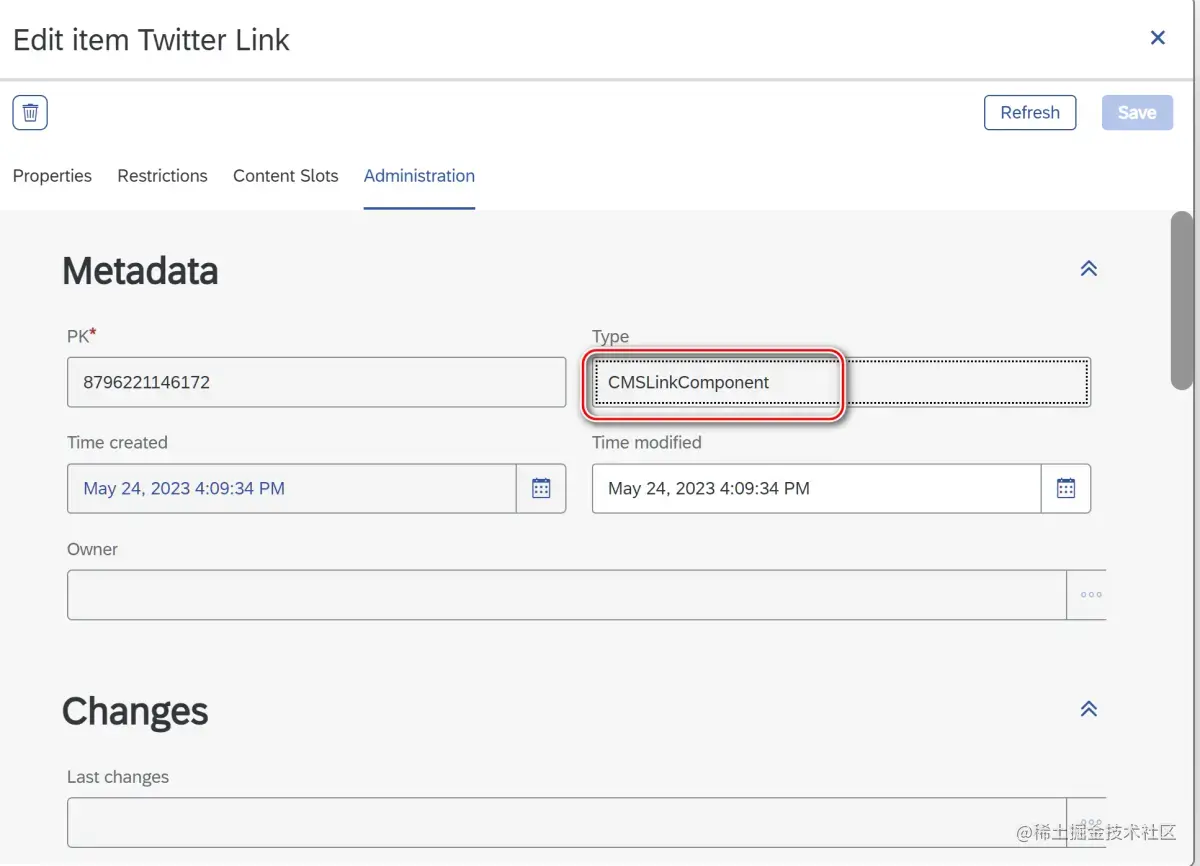Go to the Content Slots tab
The width and height of the screenshot is (1200, 866).
coord(285,176)
